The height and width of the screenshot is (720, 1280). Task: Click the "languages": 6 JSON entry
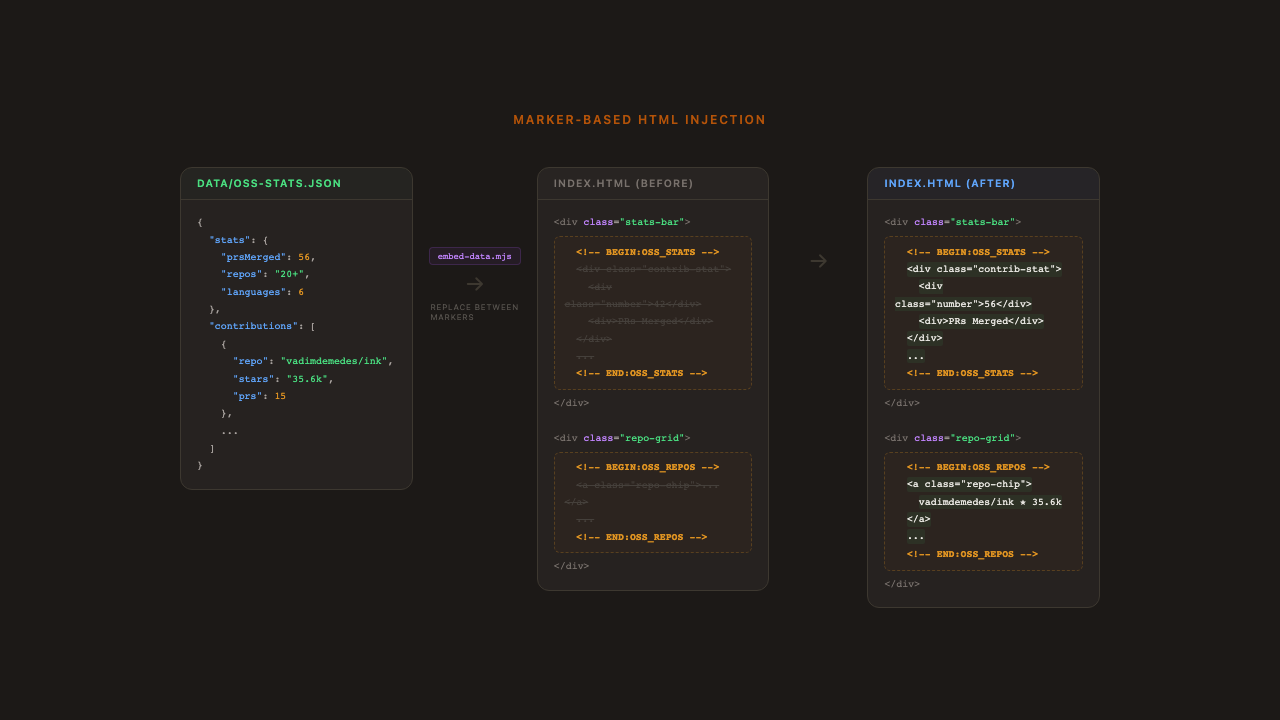tap(262, 292)
